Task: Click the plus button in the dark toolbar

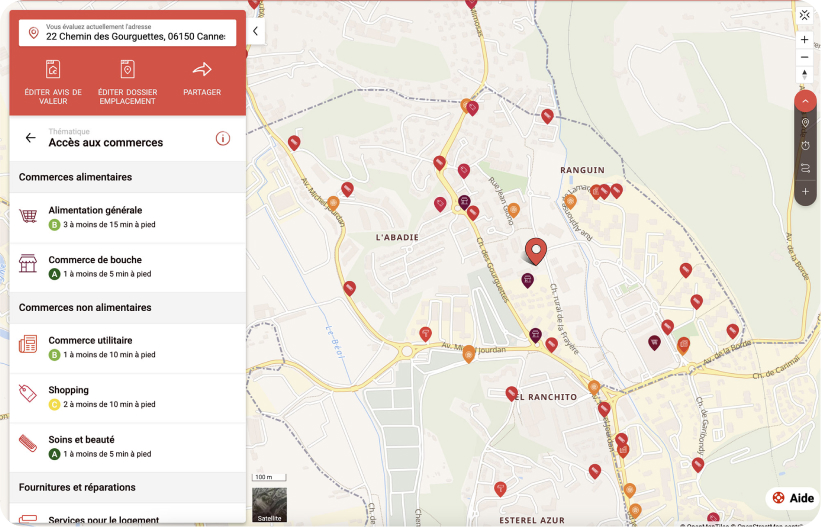Action: tap(805, 191)
